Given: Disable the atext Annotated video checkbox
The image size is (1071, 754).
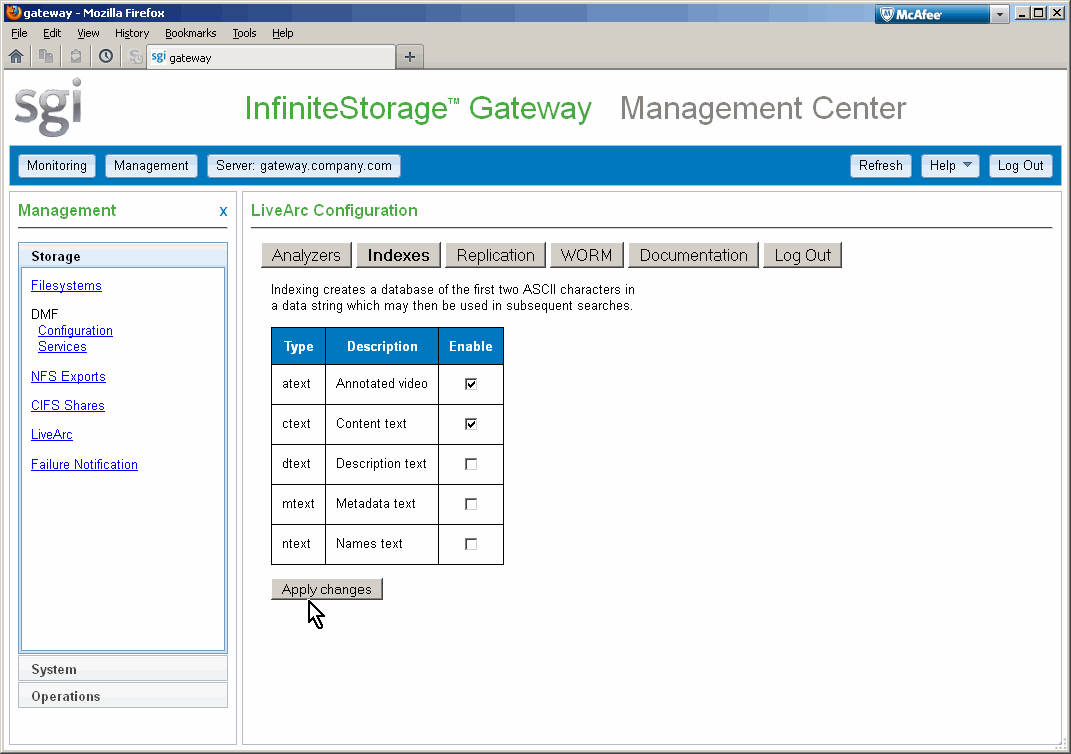Looking at the screenshot, I should click(x=471, y=384).
